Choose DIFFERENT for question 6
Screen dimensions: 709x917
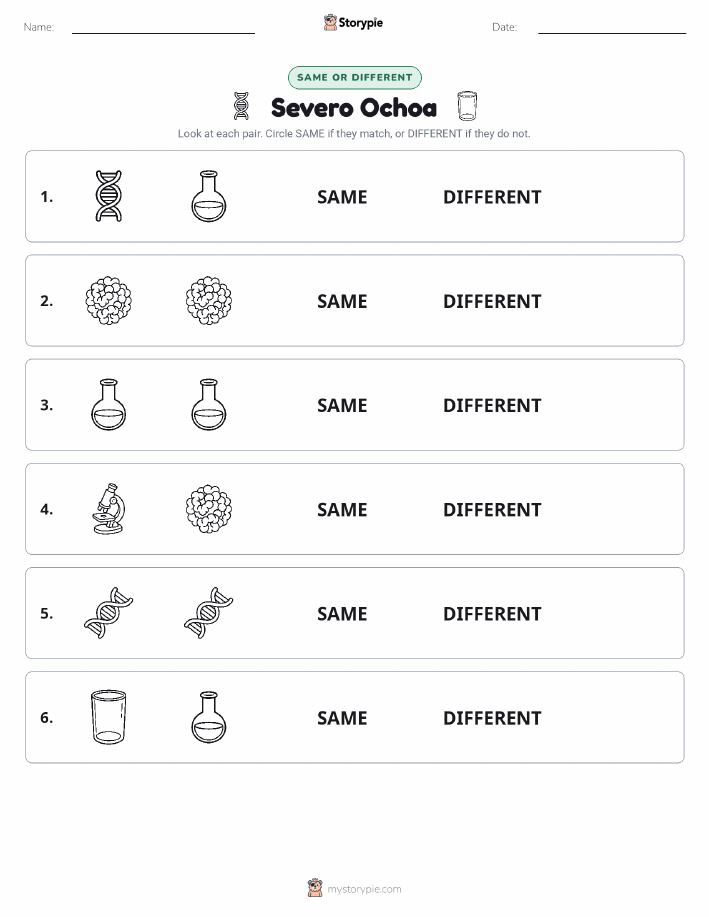tap(492, 718)
